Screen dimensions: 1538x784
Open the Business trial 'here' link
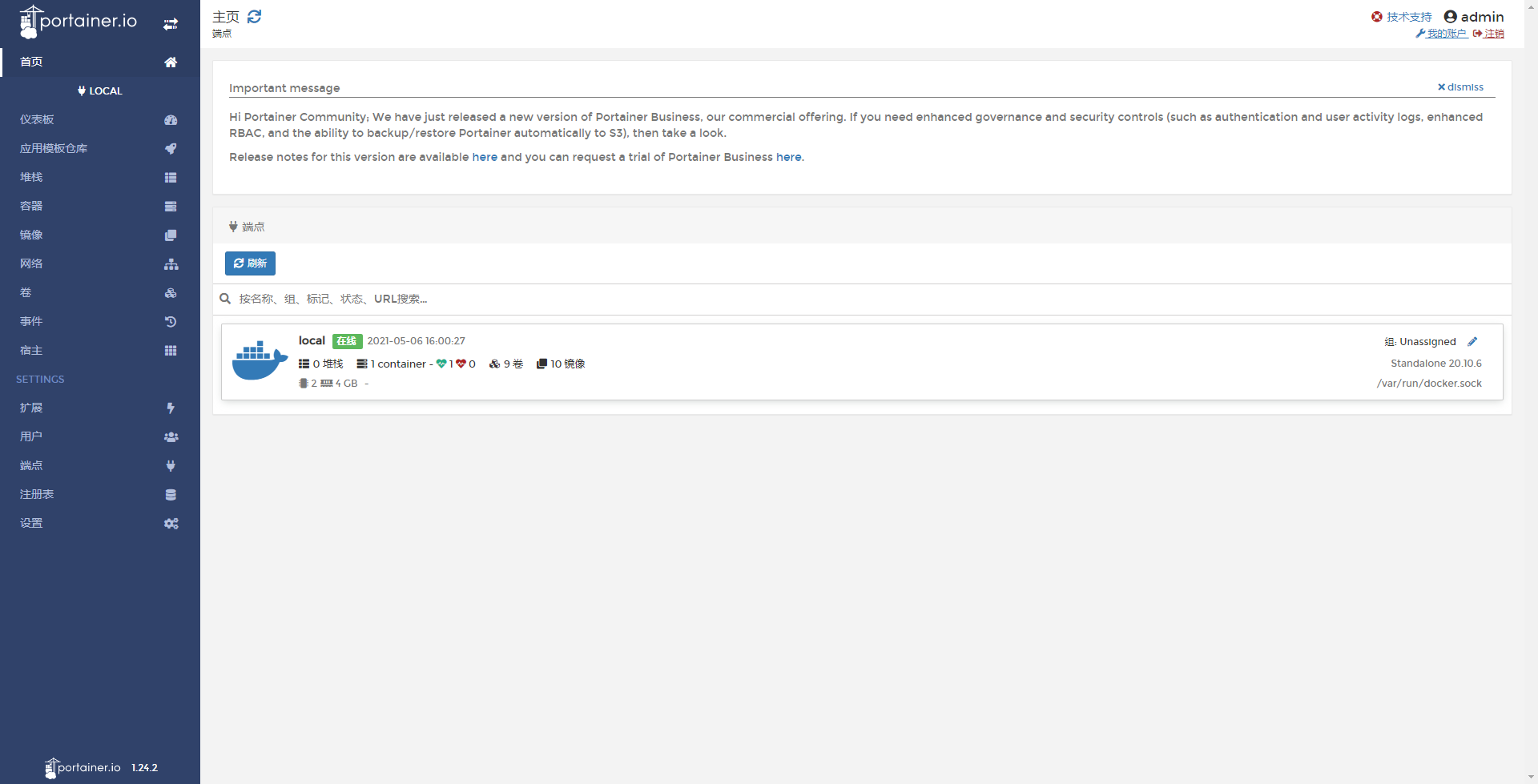788,157
